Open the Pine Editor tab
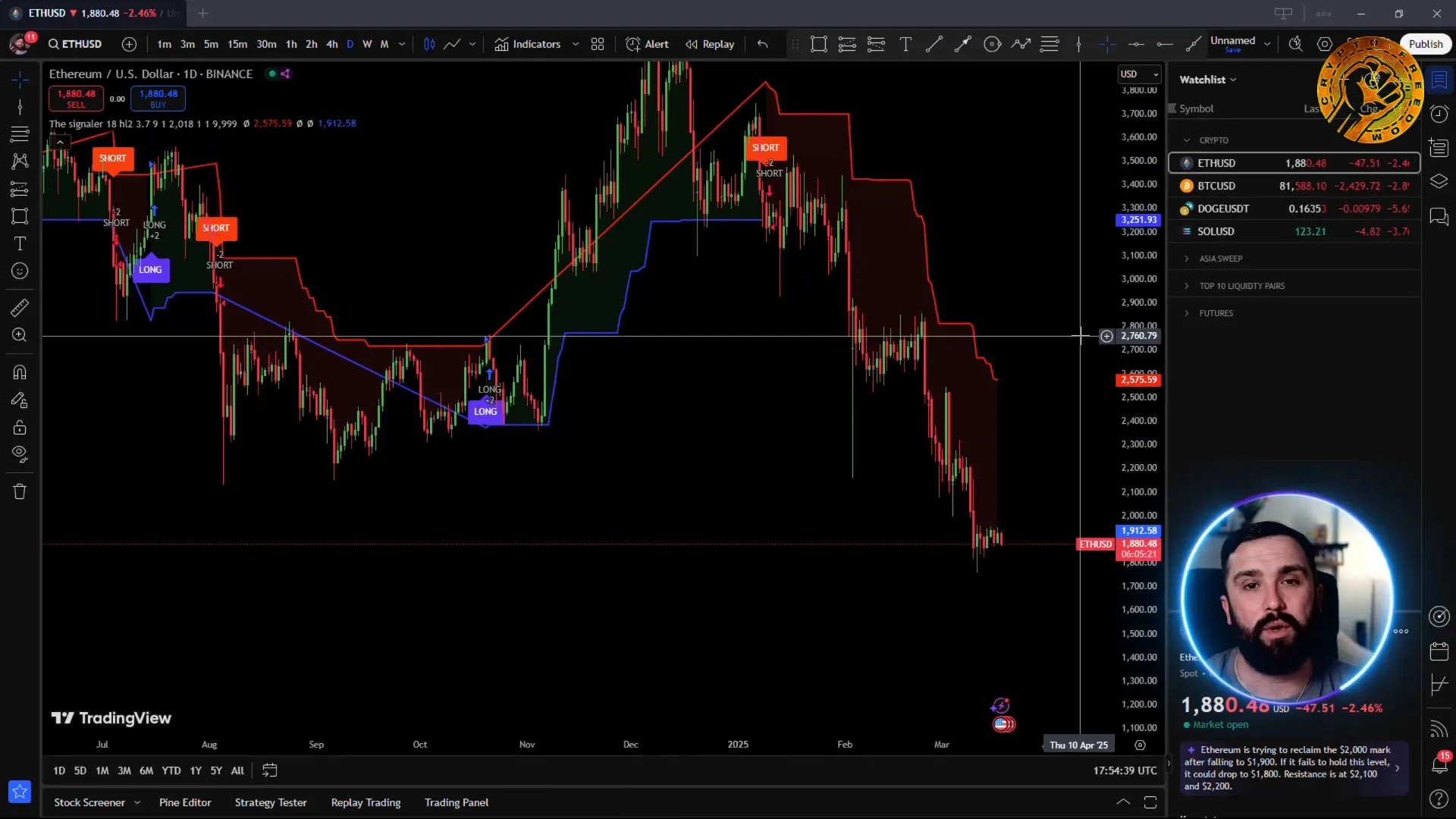The width and height of the screenshot is (1456, 819). click(x=185, y=802)
